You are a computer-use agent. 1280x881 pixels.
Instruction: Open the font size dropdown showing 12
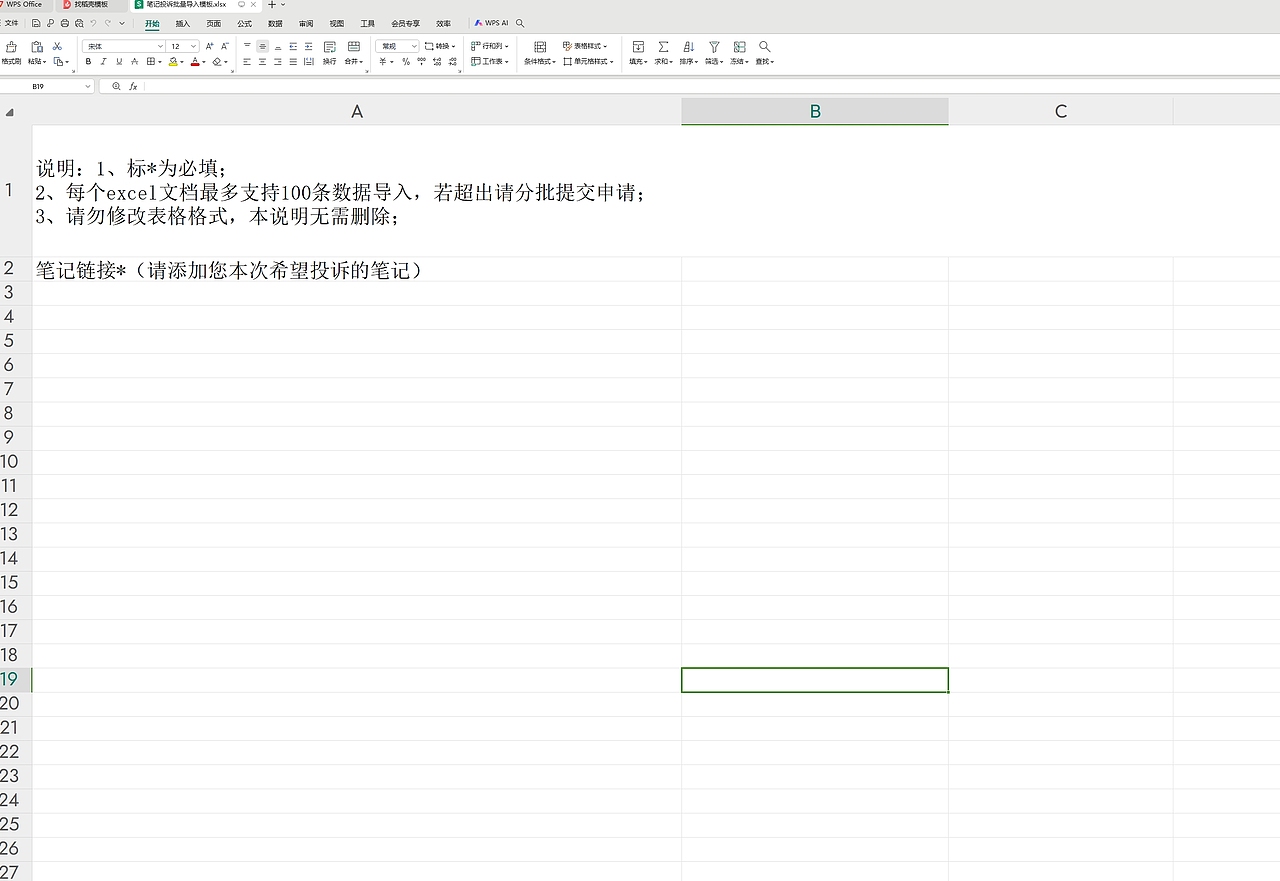click(194, 47)
